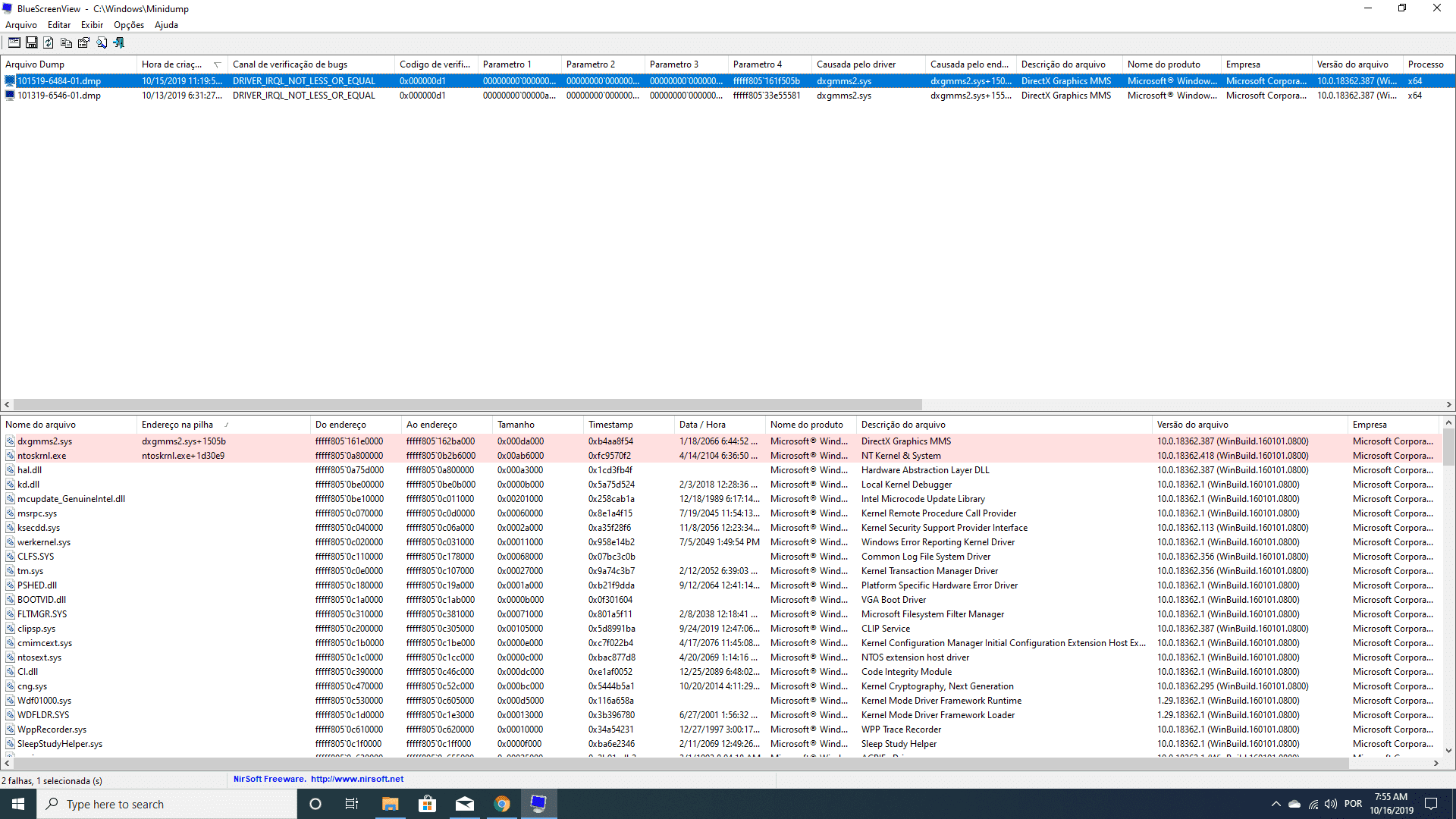Open Cortana circle button on taskbar

(315, 804)
